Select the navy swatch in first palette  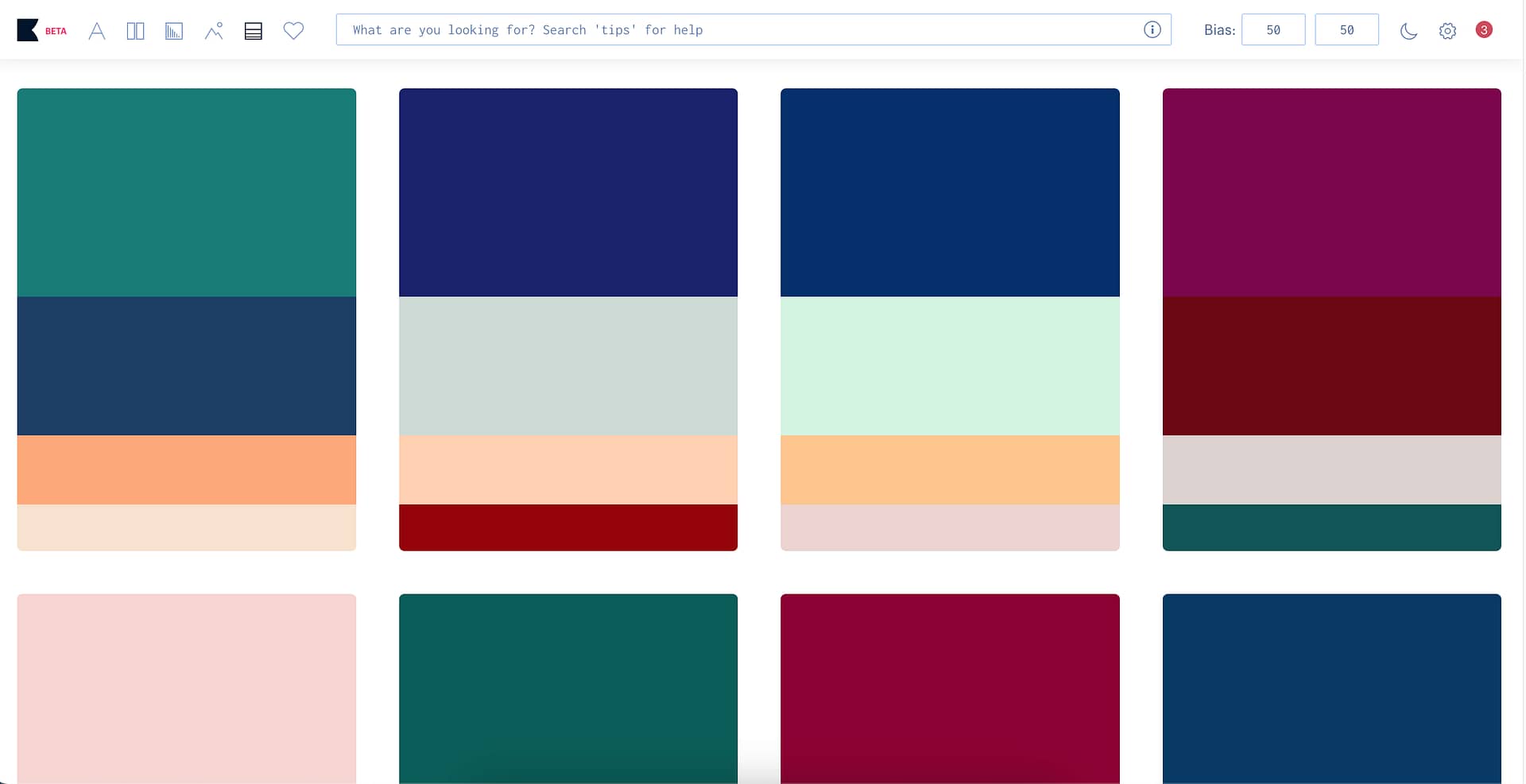(187, 366)
